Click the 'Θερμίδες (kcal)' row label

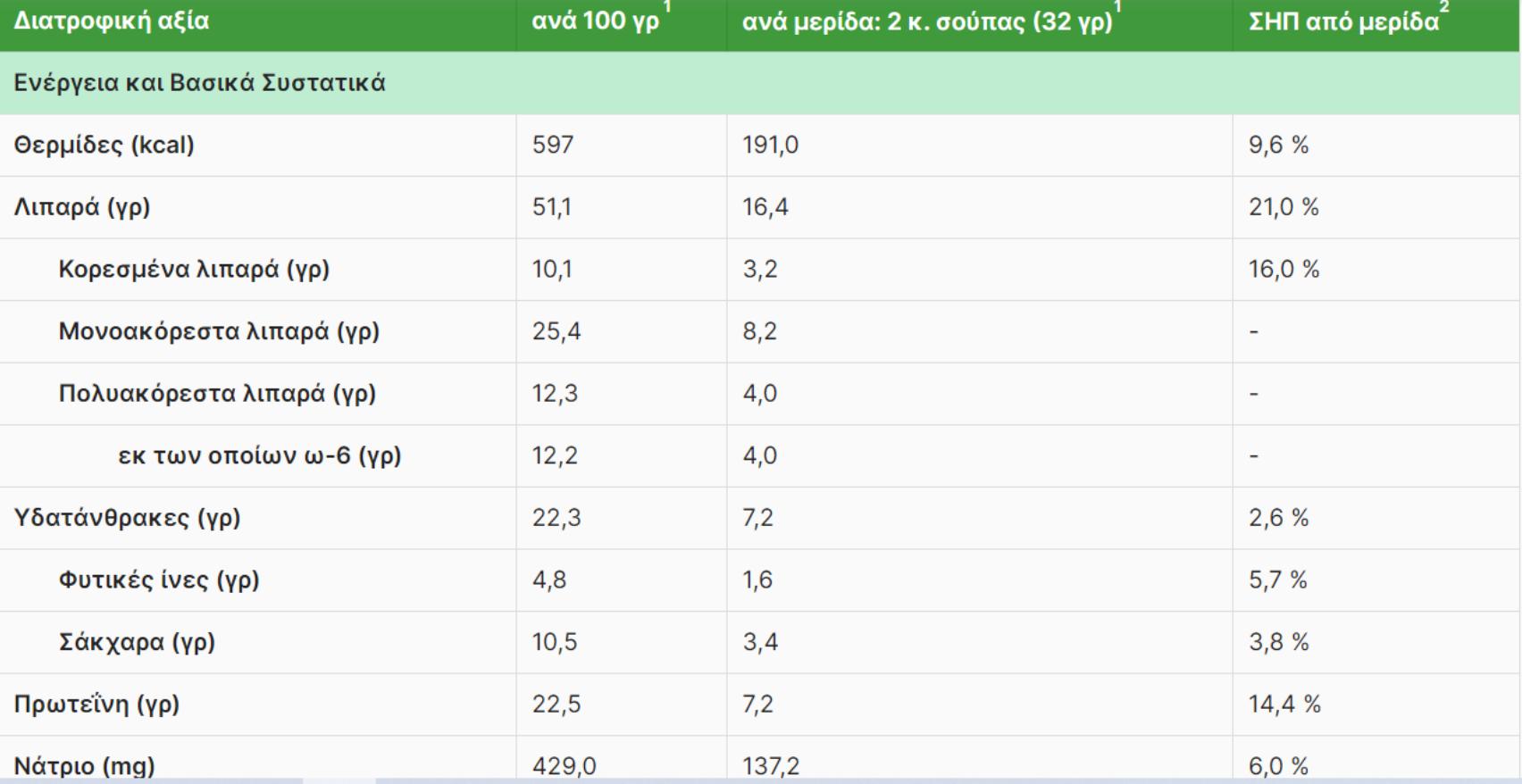104,145
